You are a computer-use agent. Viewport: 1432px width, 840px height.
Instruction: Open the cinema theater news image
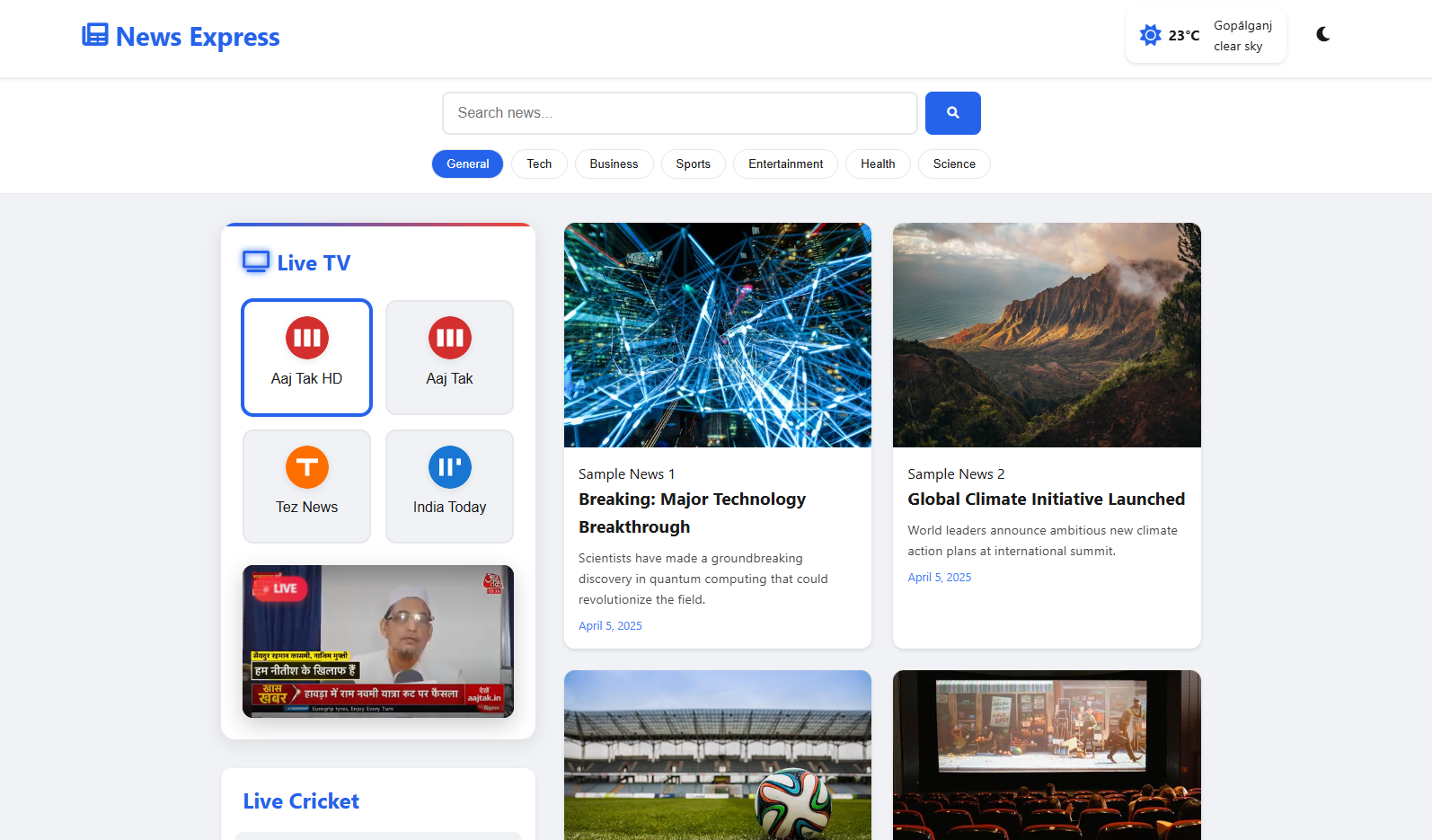click(x=1047, y=755)
